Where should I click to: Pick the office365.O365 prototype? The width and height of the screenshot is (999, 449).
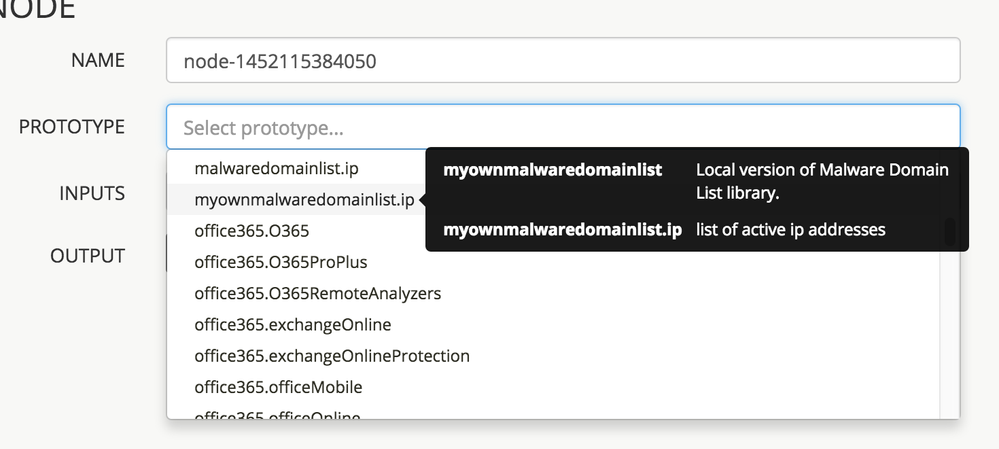pos(252,231)
